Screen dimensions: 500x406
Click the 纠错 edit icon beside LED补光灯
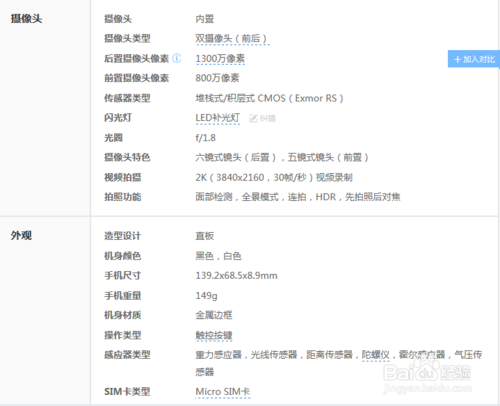(263, 118)
